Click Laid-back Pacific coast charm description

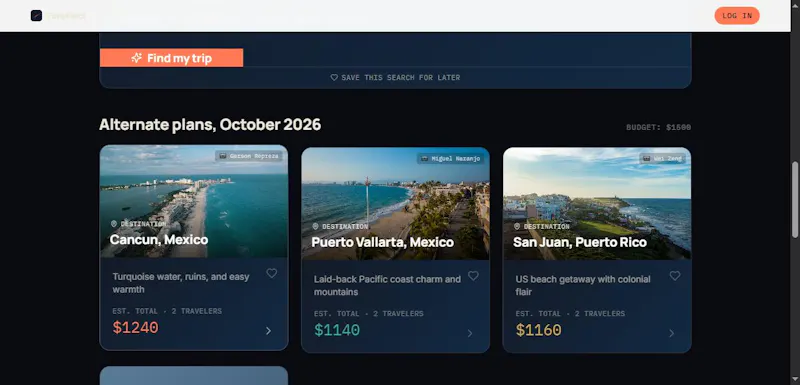(387, 286)
